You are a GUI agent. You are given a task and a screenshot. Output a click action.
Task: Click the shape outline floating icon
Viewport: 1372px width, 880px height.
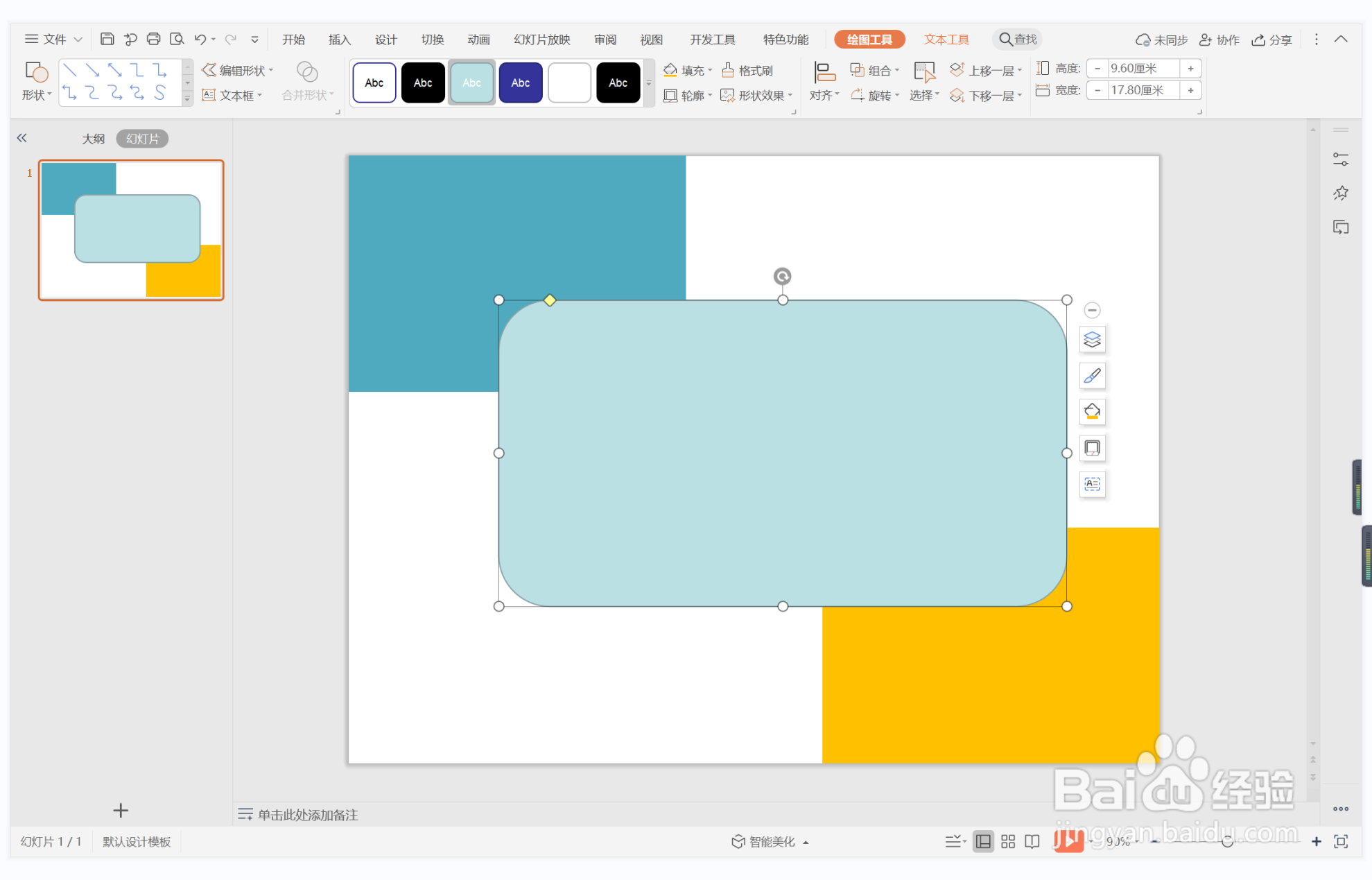[x=1092, y=448]
